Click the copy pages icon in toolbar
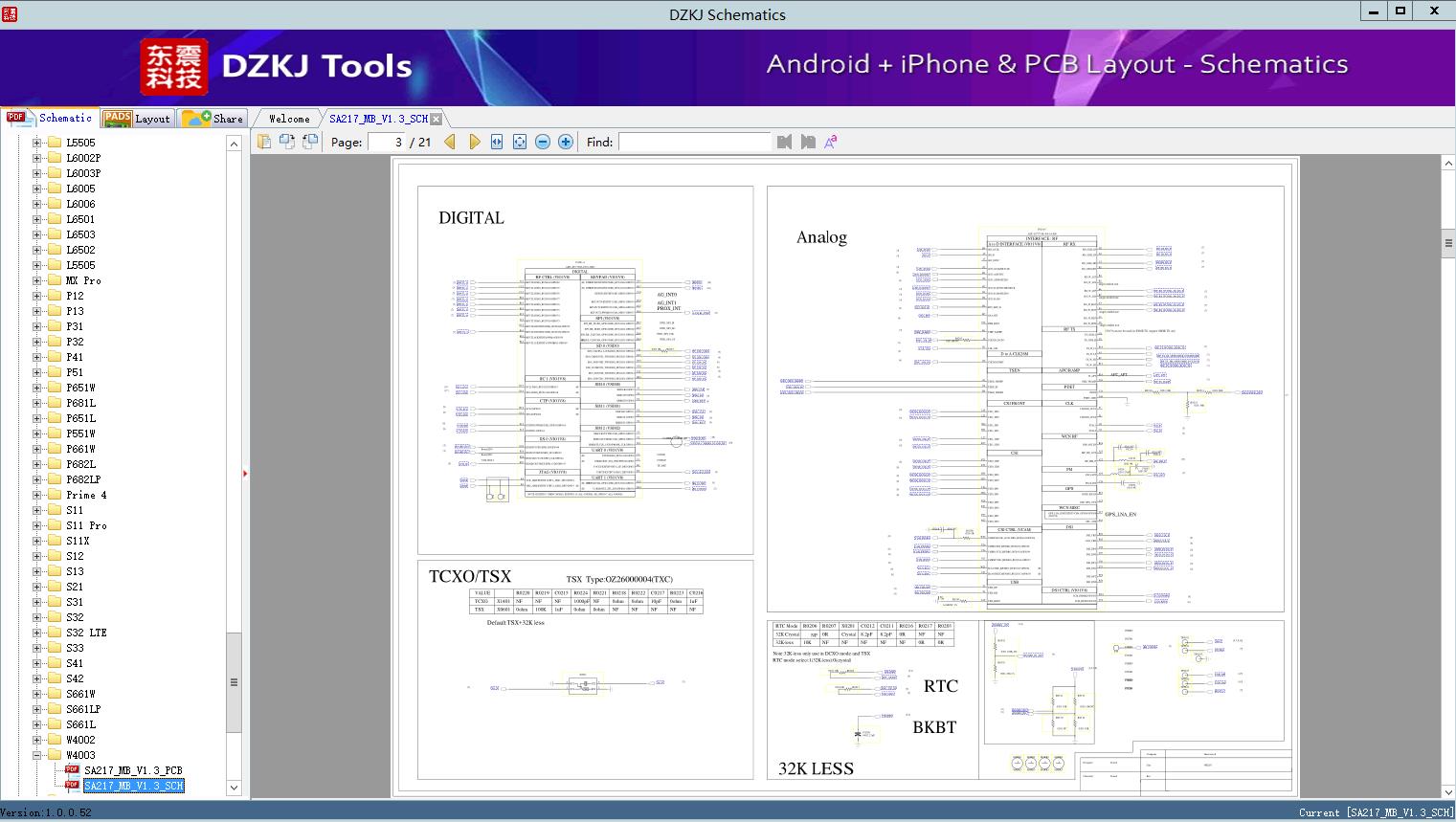 tap(264, 142)
